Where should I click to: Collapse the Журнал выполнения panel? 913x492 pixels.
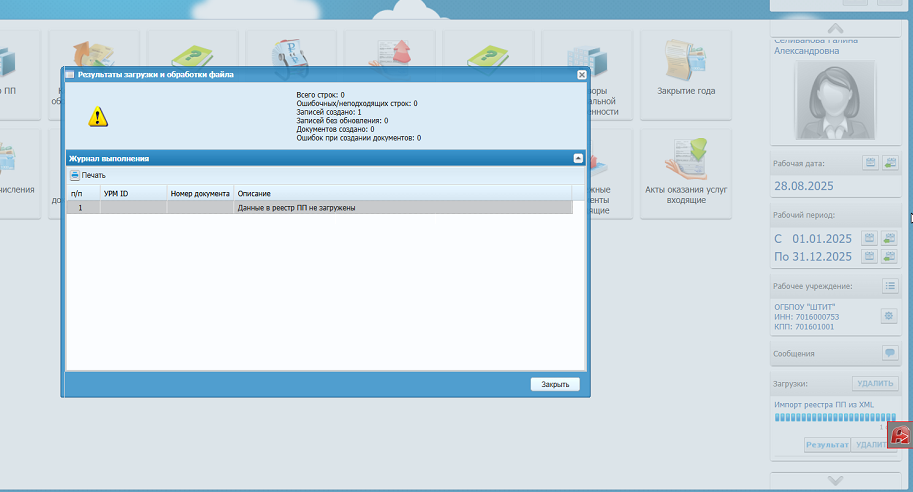(x=578, y=158)
